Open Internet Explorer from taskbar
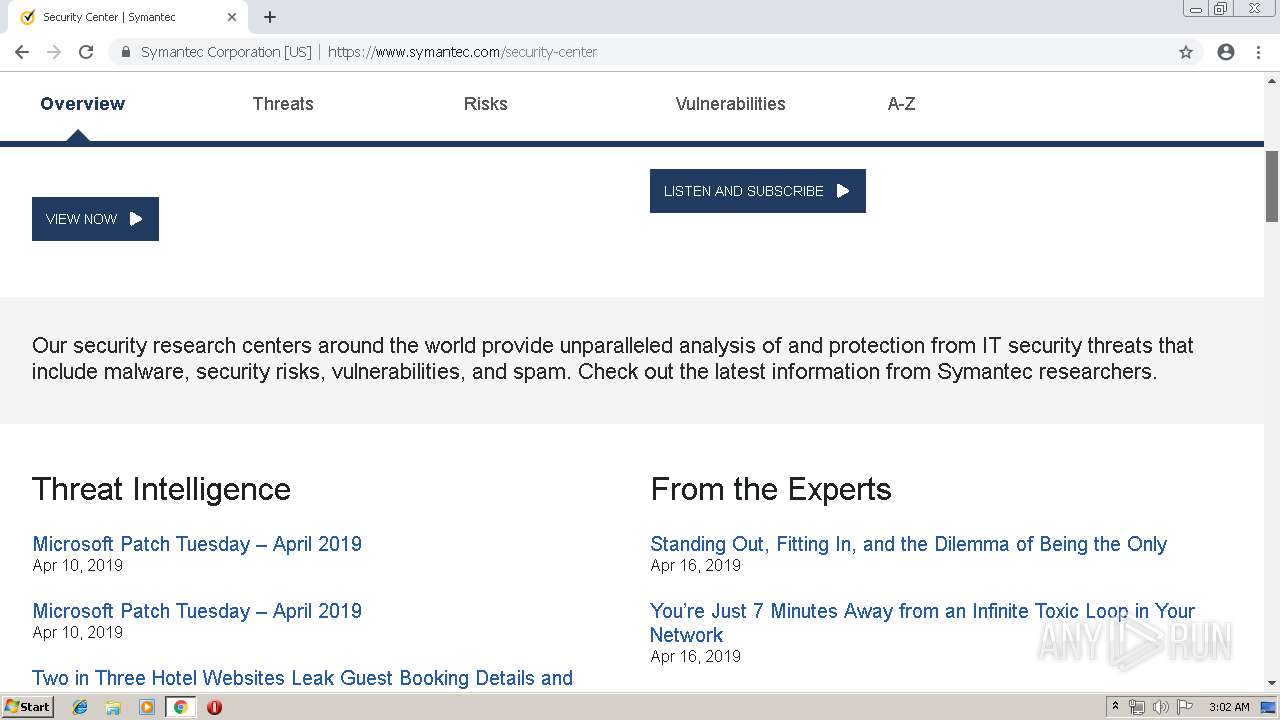1280x720 pixels. point(81,707)
